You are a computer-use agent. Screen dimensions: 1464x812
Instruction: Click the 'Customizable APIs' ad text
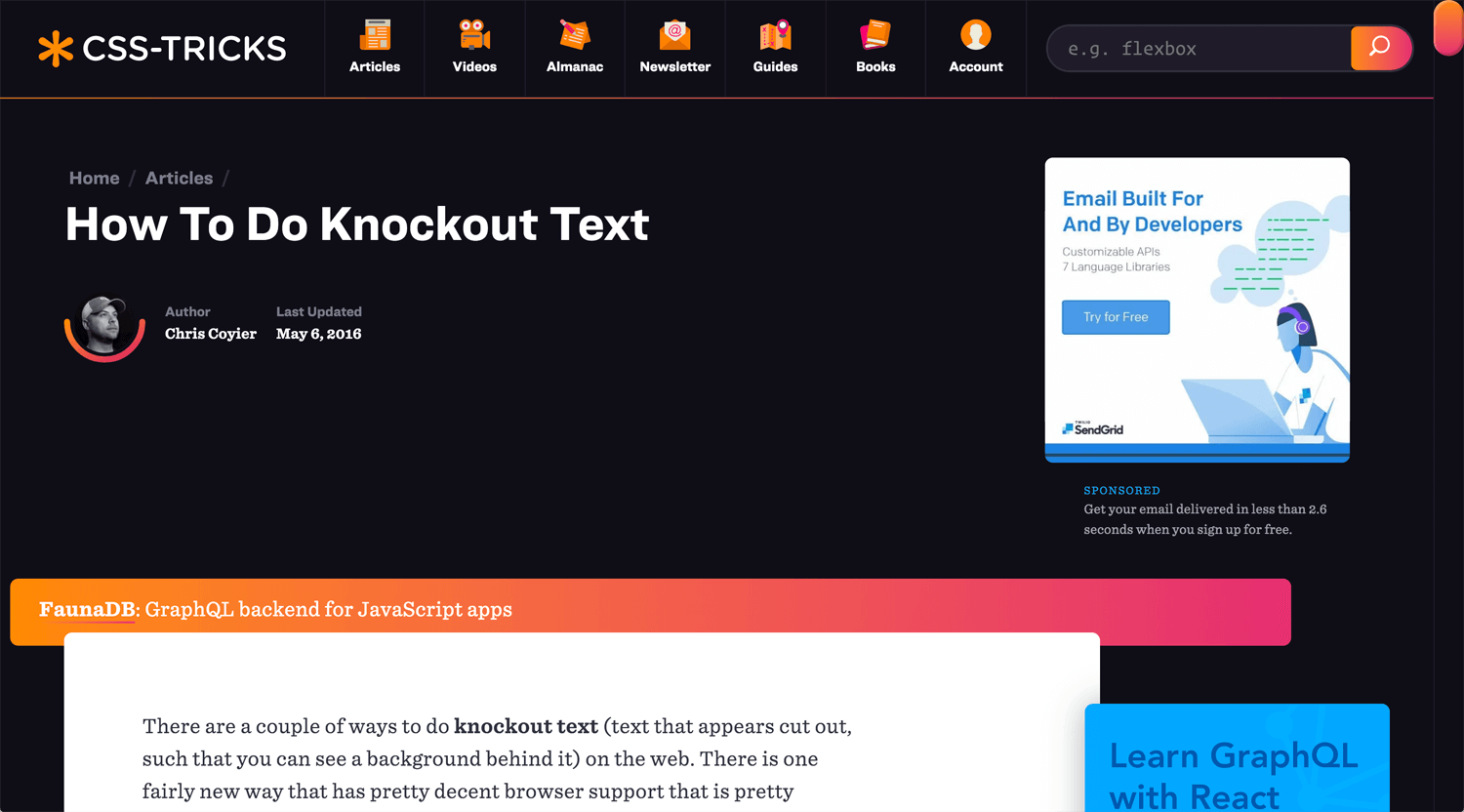click(x=1111, y=252)
